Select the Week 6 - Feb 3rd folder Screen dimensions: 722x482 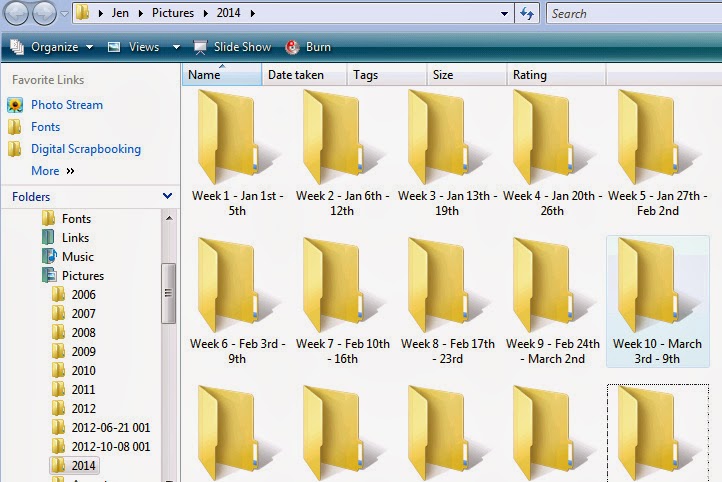tap(238, 302)
